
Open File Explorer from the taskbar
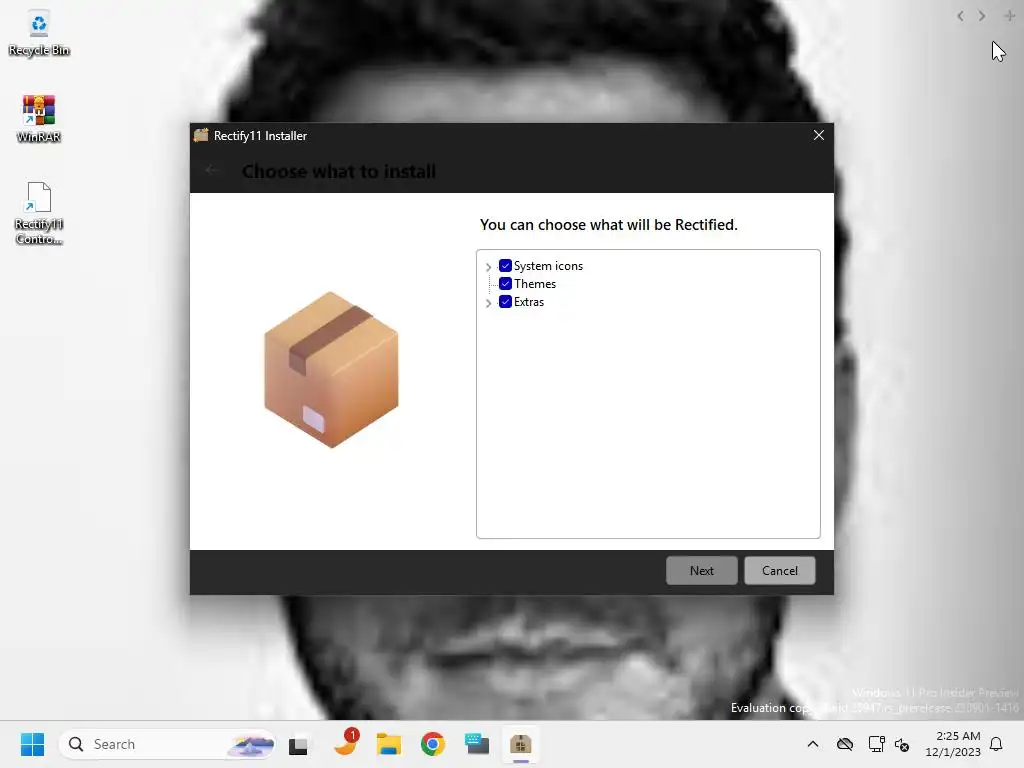pyautogui.click(x=389, y=744)
